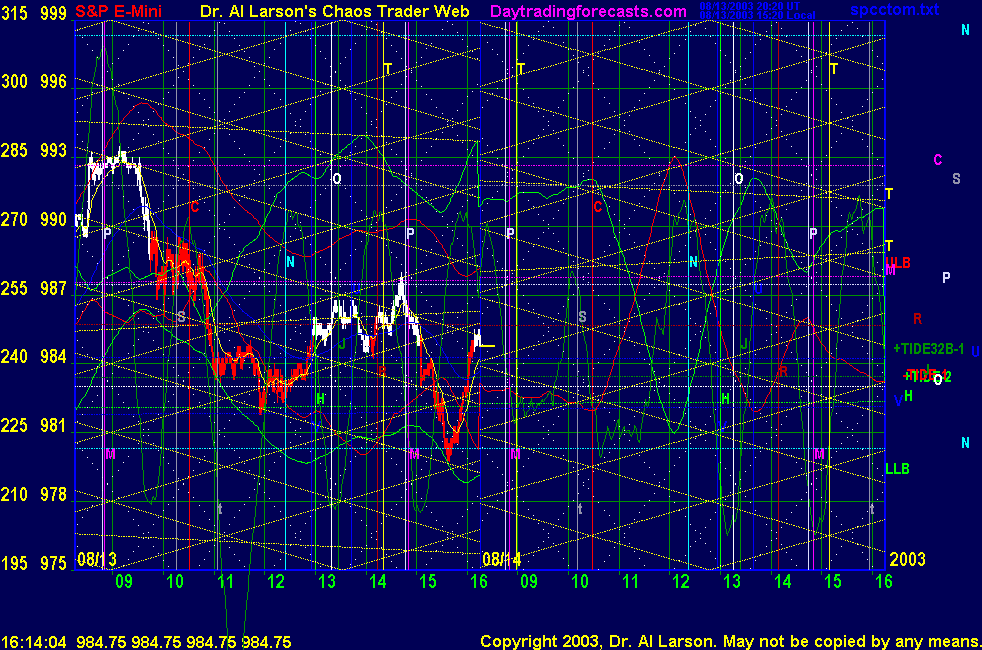This screenshot has width=982, height=650.
Task: Click the white 'P' legend letter outside chart
Action: (946, 277)
